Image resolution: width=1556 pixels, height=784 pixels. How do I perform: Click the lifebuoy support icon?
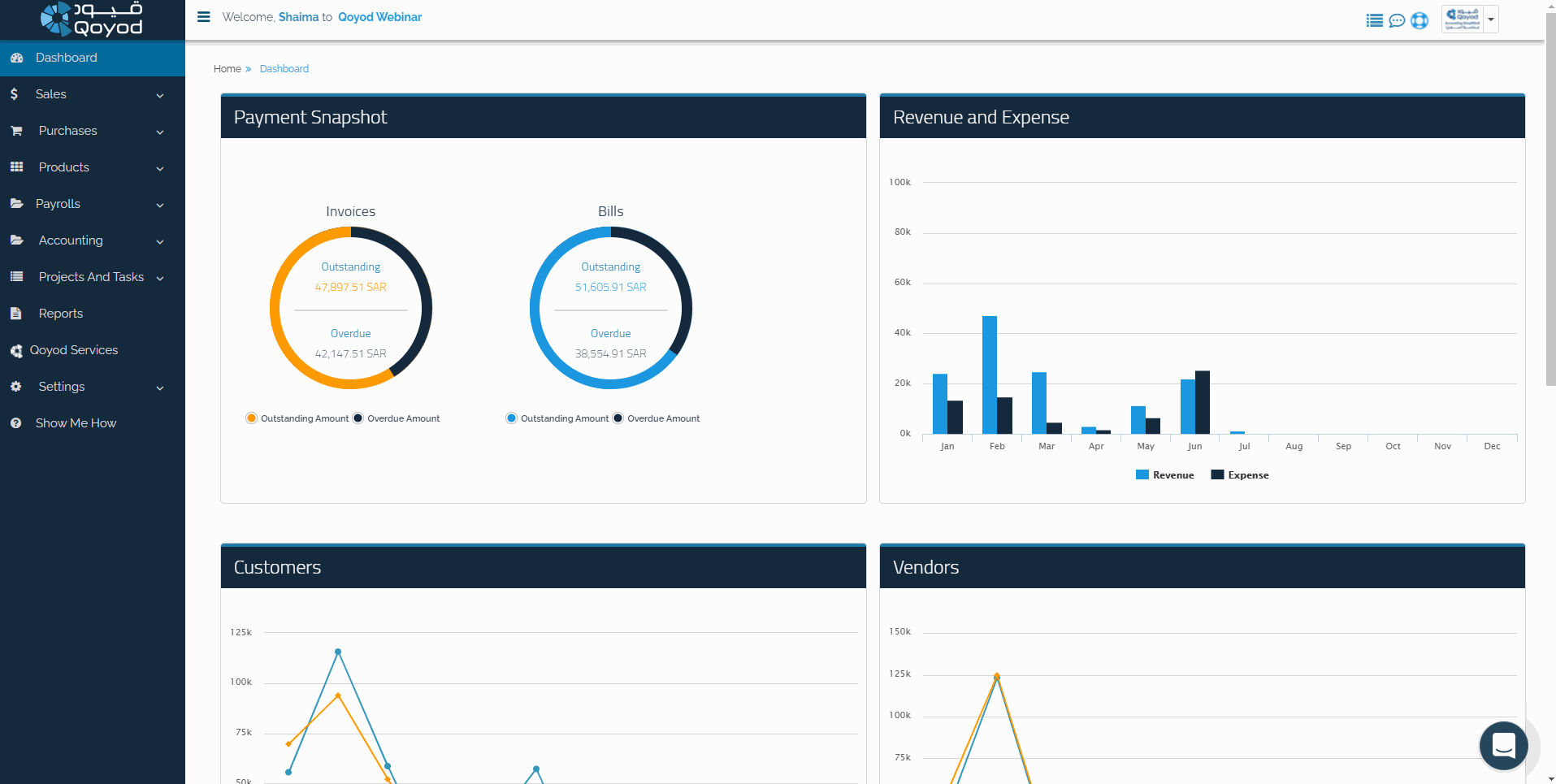[1419, 20]
